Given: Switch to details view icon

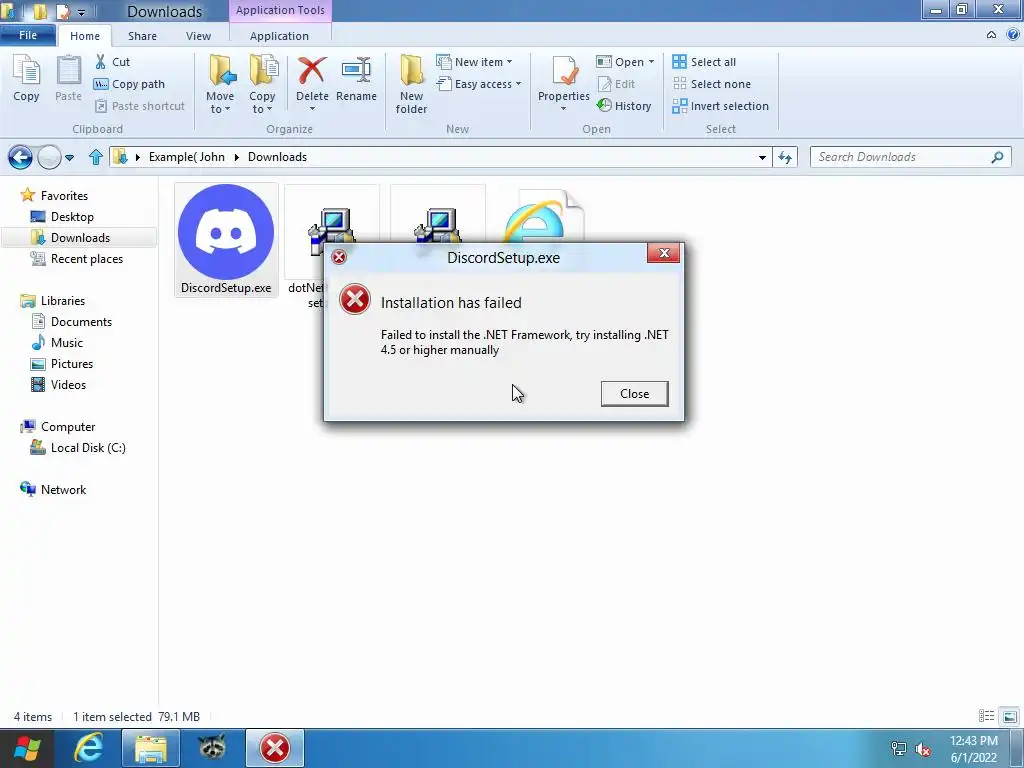Looking at the screenshot, I should click(x=986, y=716).
